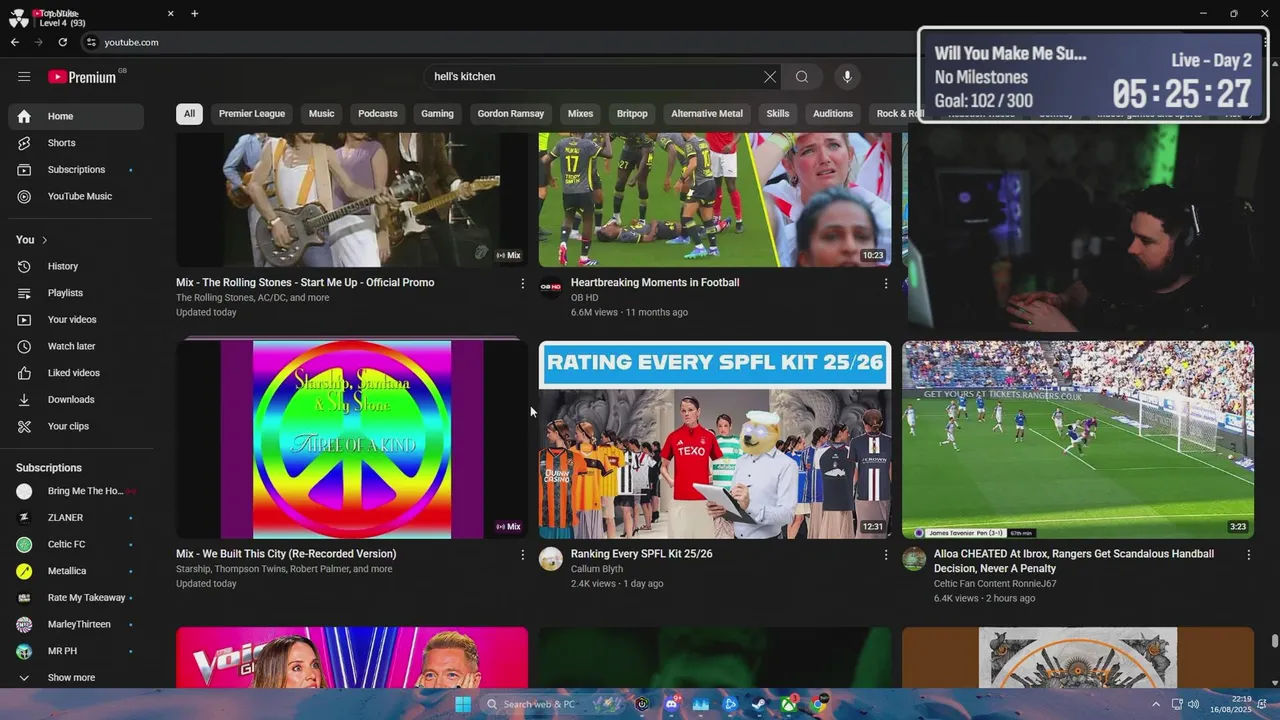The width and height of the screenshot is (1280, 720).
Task: Open MarleyThirteen channel subscription
Action: tap(76, 624)
